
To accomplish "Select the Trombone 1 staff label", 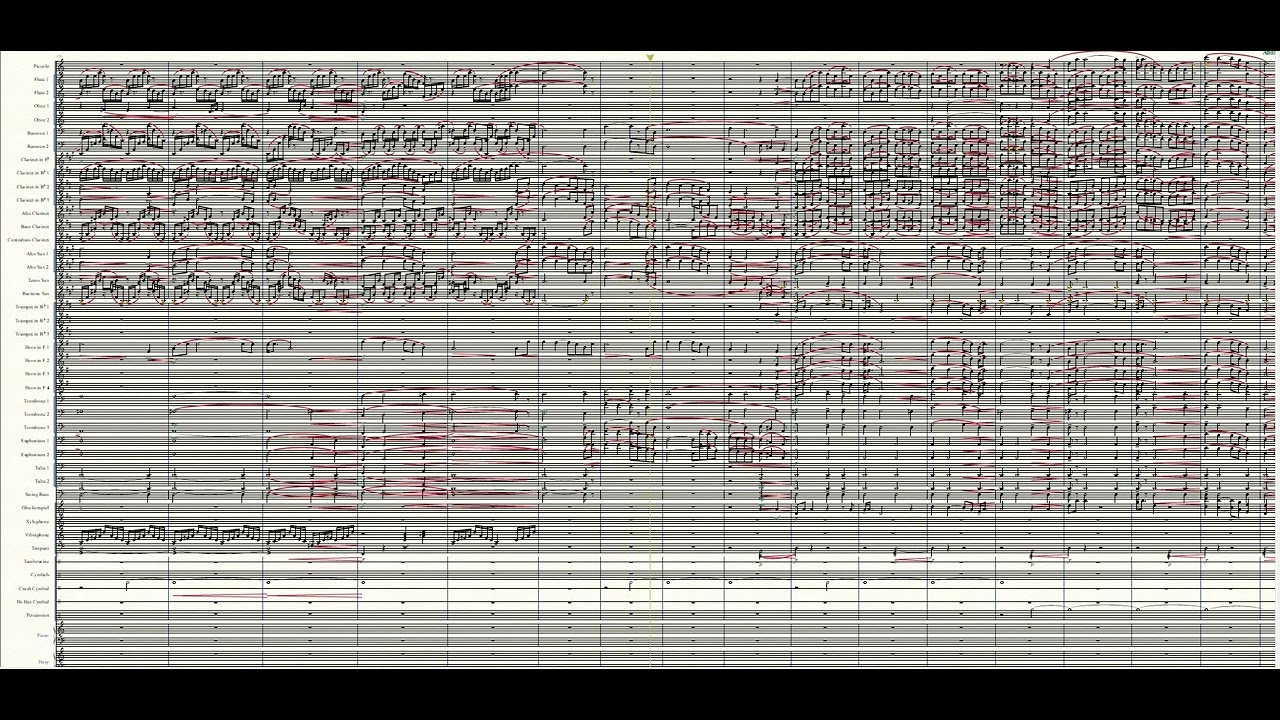I will pyautogui.click(x=37, y=401).
